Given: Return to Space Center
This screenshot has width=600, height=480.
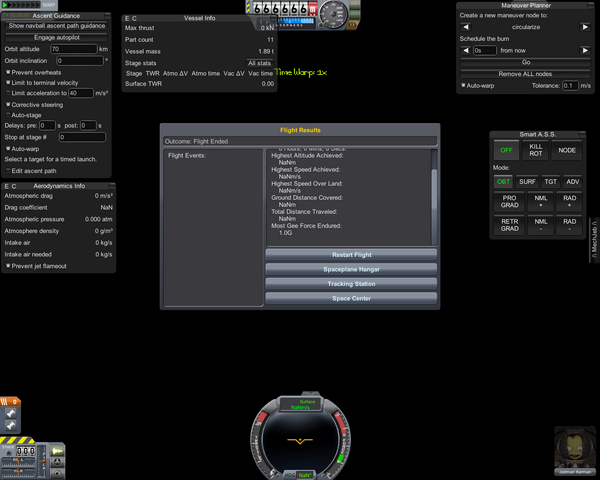Looking at the screenshot, I should [x=351, y=299].
